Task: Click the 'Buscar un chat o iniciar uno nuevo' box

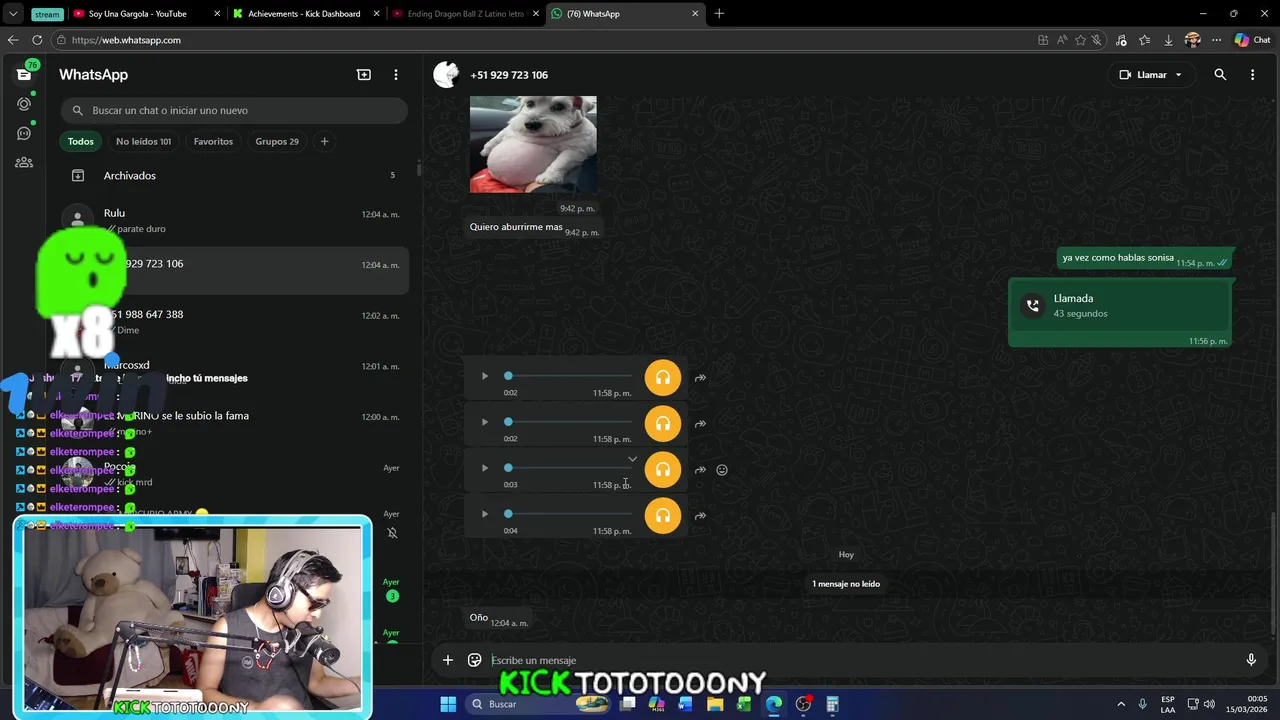Action: pos(234,110)
